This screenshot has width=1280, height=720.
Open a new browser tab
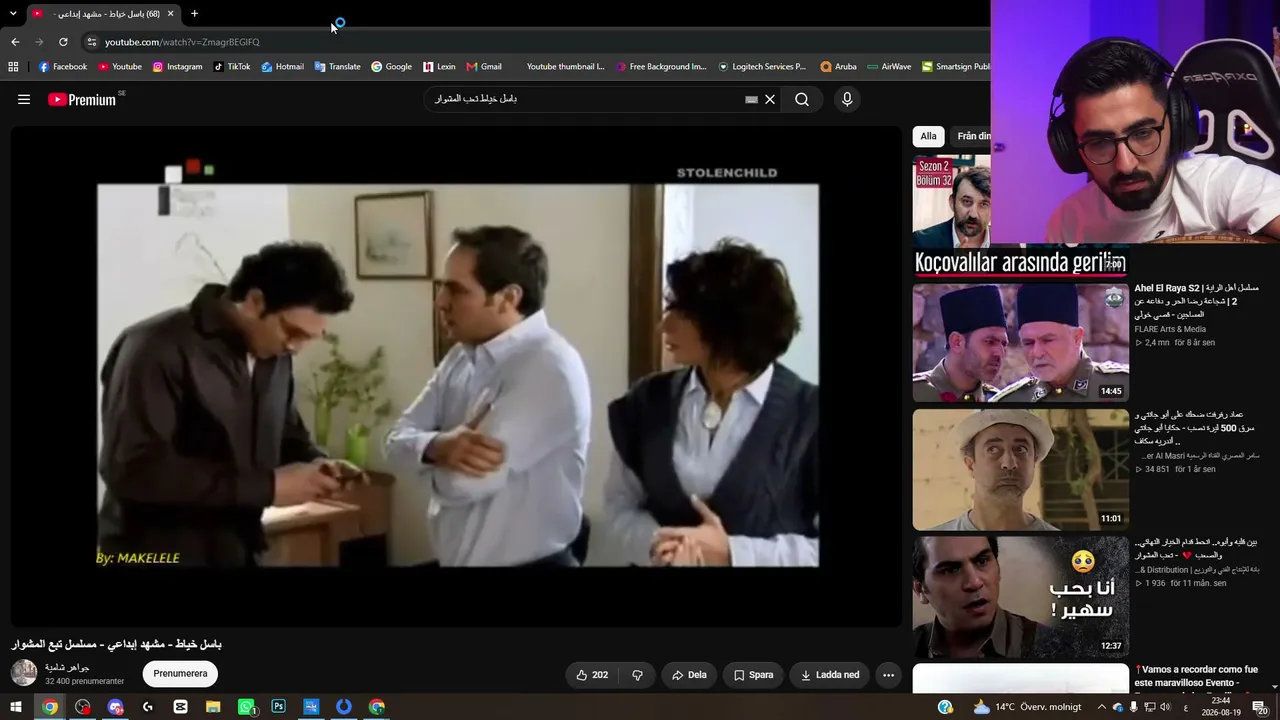point(194,14)
